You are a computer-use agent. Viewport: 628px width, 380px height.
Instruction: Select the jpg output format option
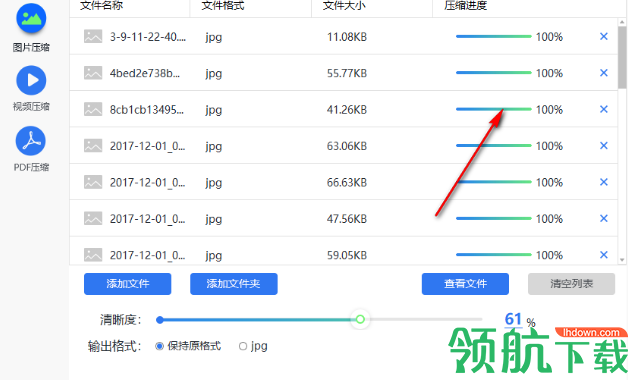243,346
